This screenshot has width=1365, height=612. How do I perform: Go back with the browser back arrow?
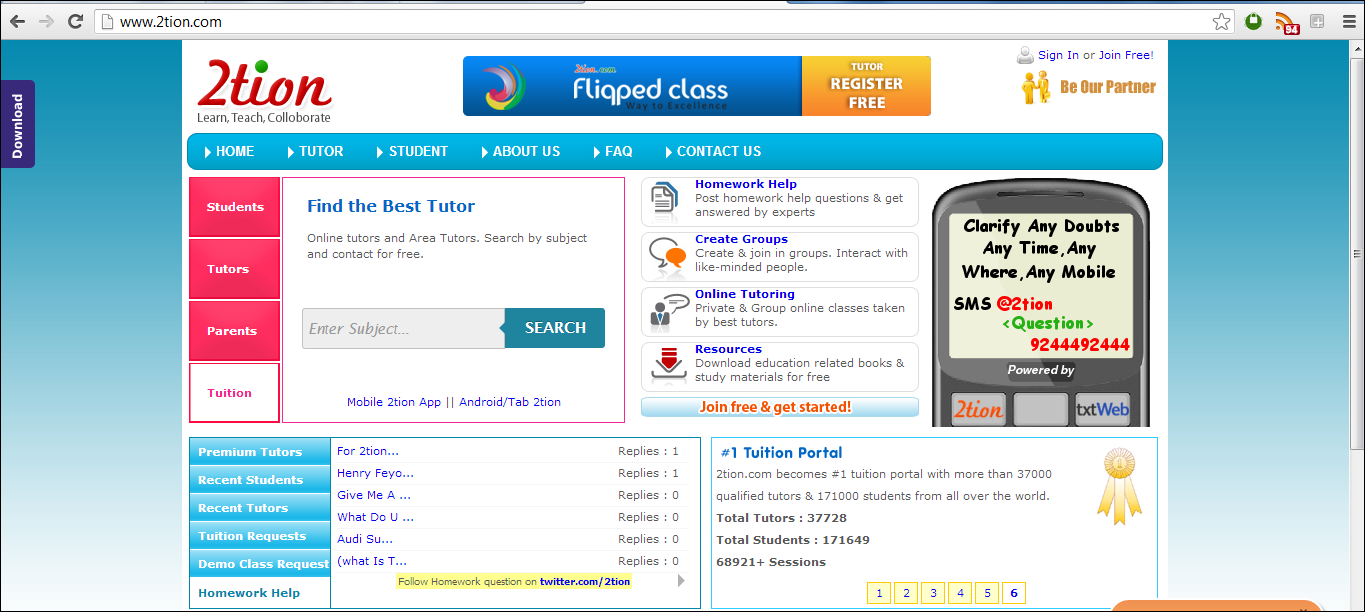tap(17, 21)
